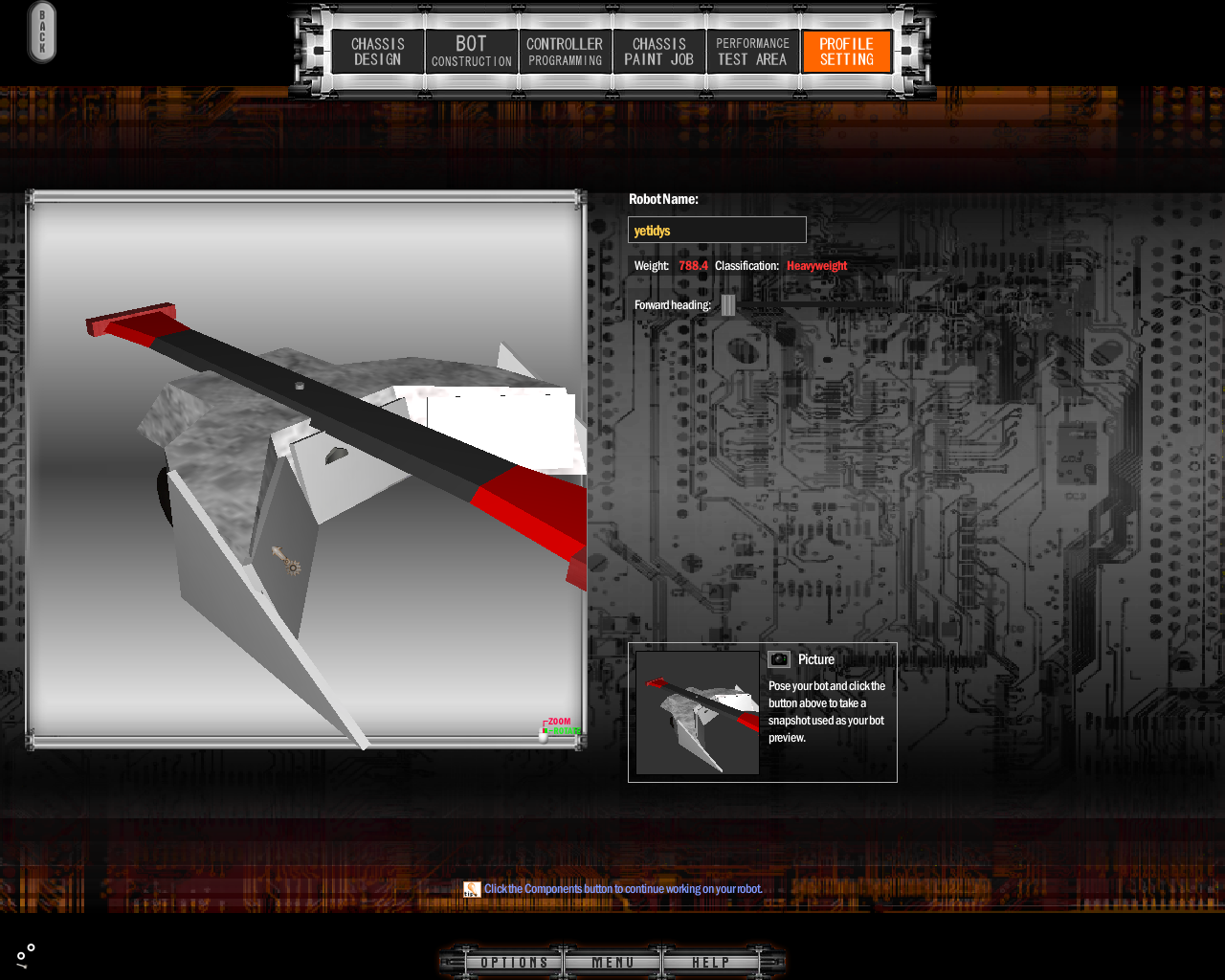Image resolution: width=1225 pixels, height=980 pixels.
Task: Open the Menu button in the bottom bar
Action: (x=612, y=962)
